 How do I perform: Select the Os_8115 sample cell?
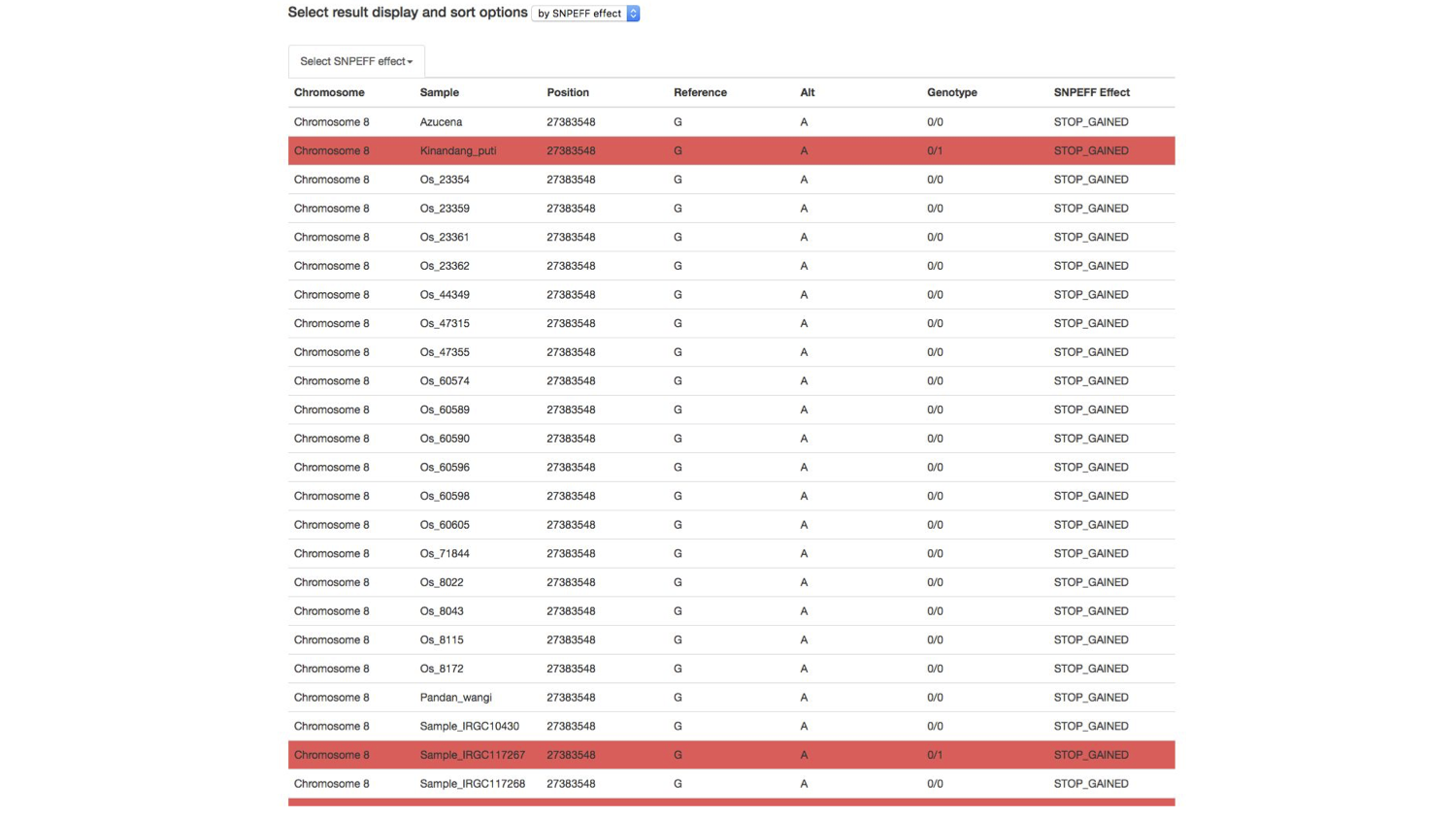[x=442, y=640]
